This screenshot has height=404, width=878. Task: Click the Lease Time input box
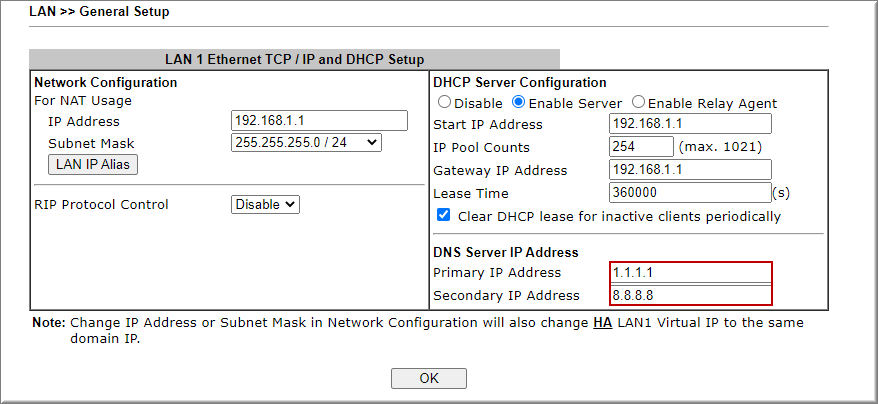point(689,193)
